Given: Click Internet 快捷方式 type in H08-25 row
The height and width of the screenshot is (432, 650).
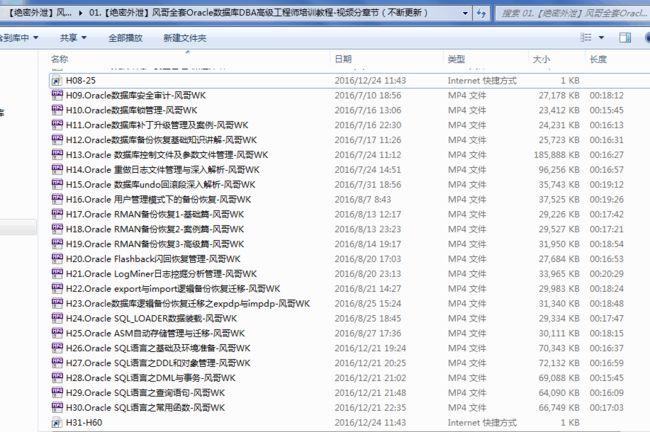Looking at the screenshot, I should (x=482, y=81).
